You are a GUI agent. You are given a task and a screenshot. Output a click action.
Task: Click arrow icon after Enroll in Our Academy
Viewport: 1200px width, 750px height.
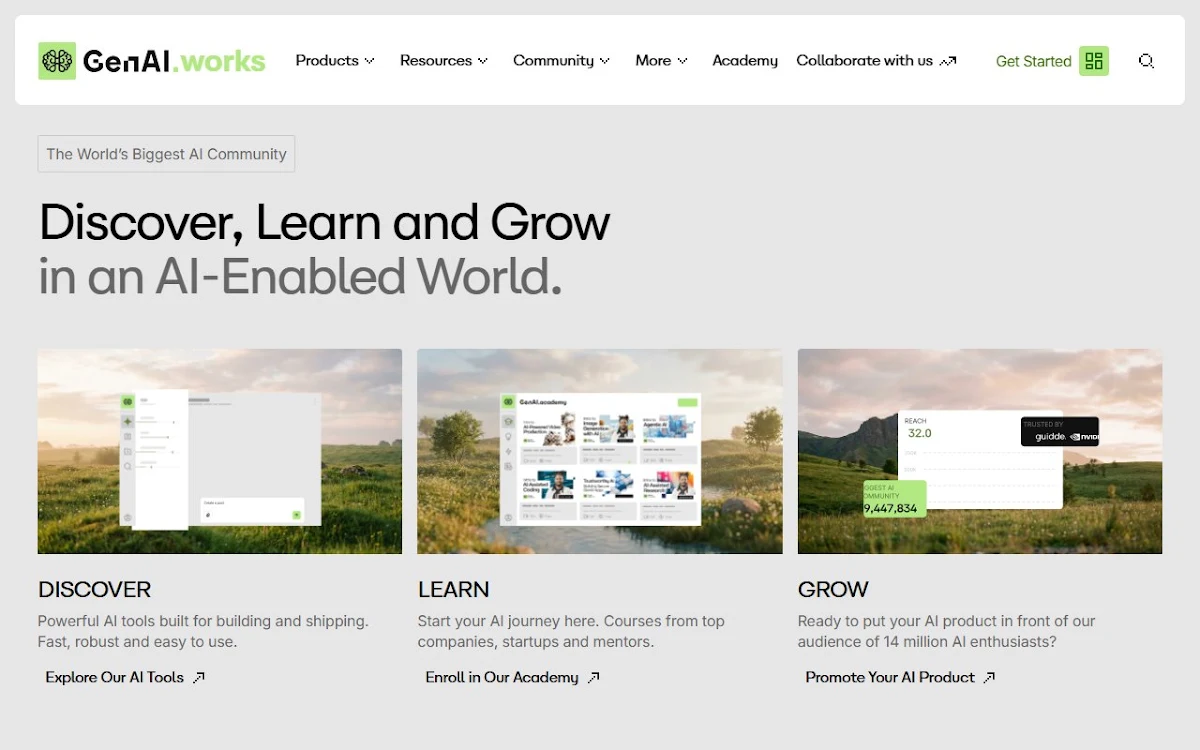[x=594, y=677]
